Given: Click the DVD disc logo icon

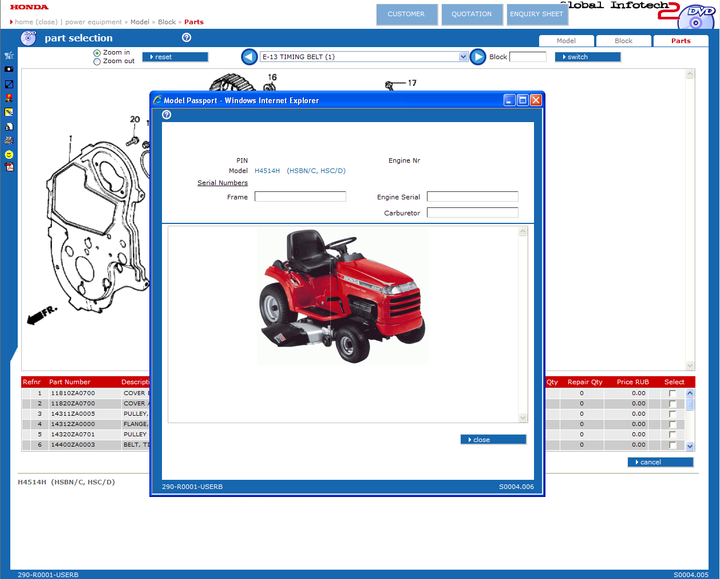Looking at the screenshot, I should [696, 19].
